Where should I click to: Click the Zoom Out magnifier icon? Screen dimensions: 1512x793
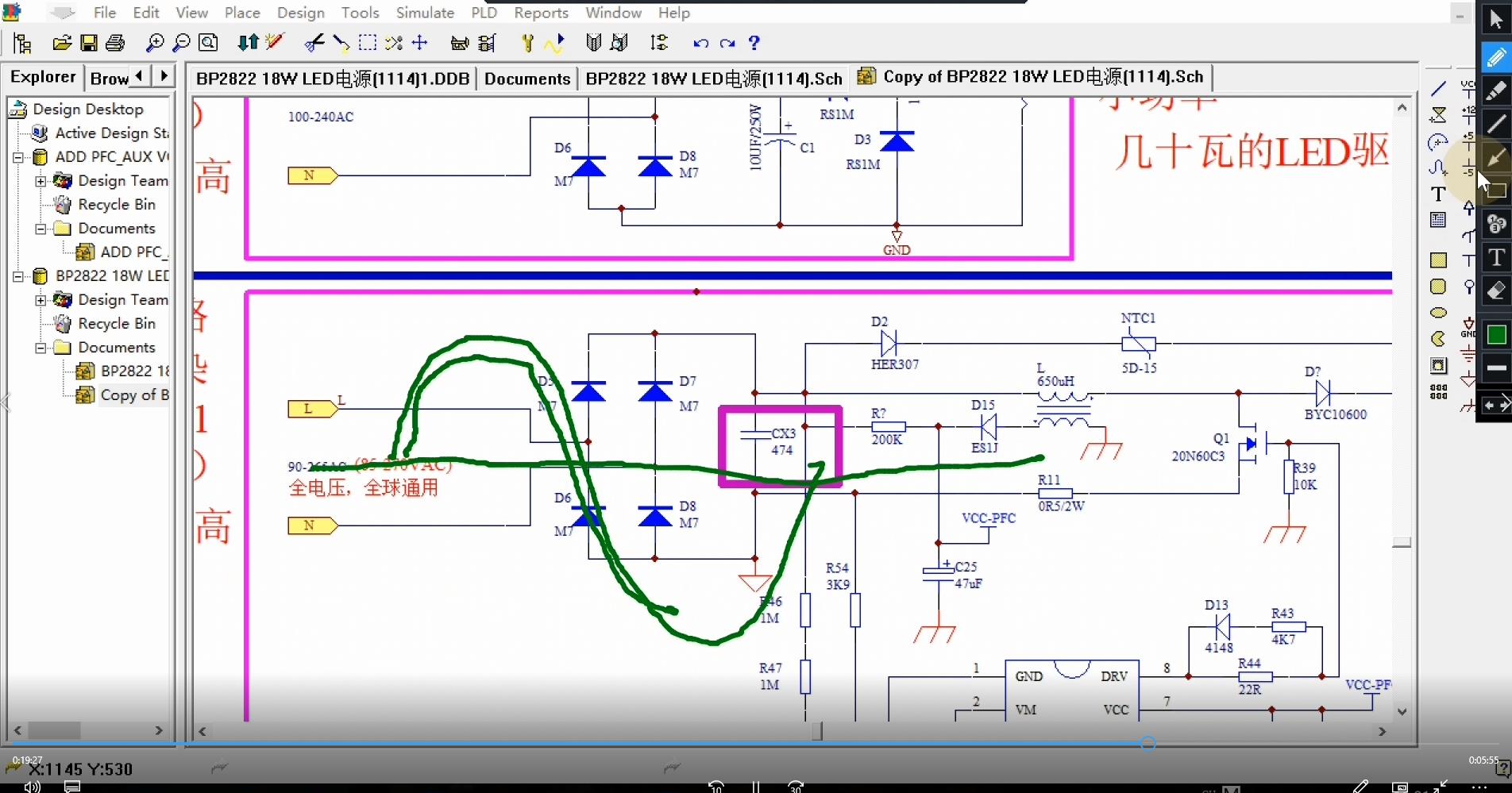(x=181, y=43)
